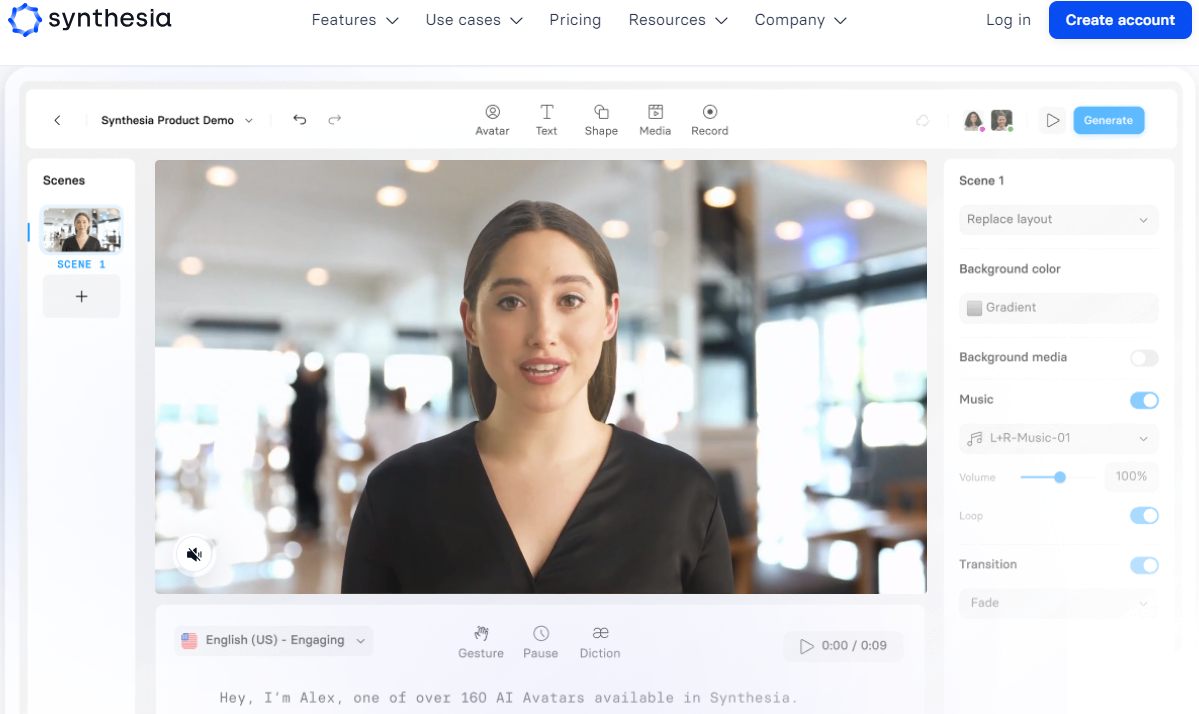Viewport: 1199px width, 714px height.
Task: Click the music Volume slider handle
Action: click(x=1060, y=477)
